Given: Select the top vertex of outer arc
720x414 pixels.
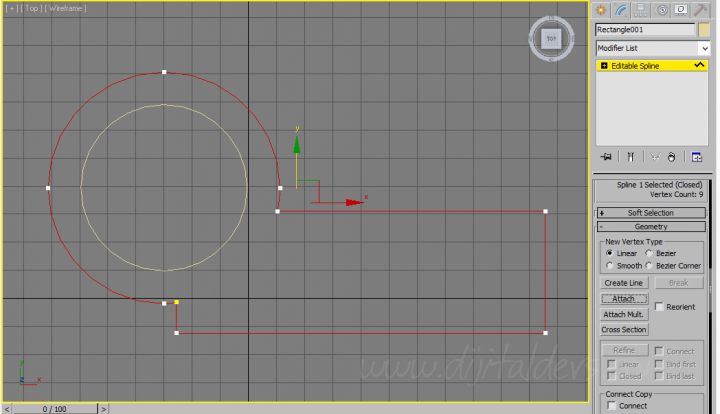Looking at the screenshot, I should pos(164,72).
